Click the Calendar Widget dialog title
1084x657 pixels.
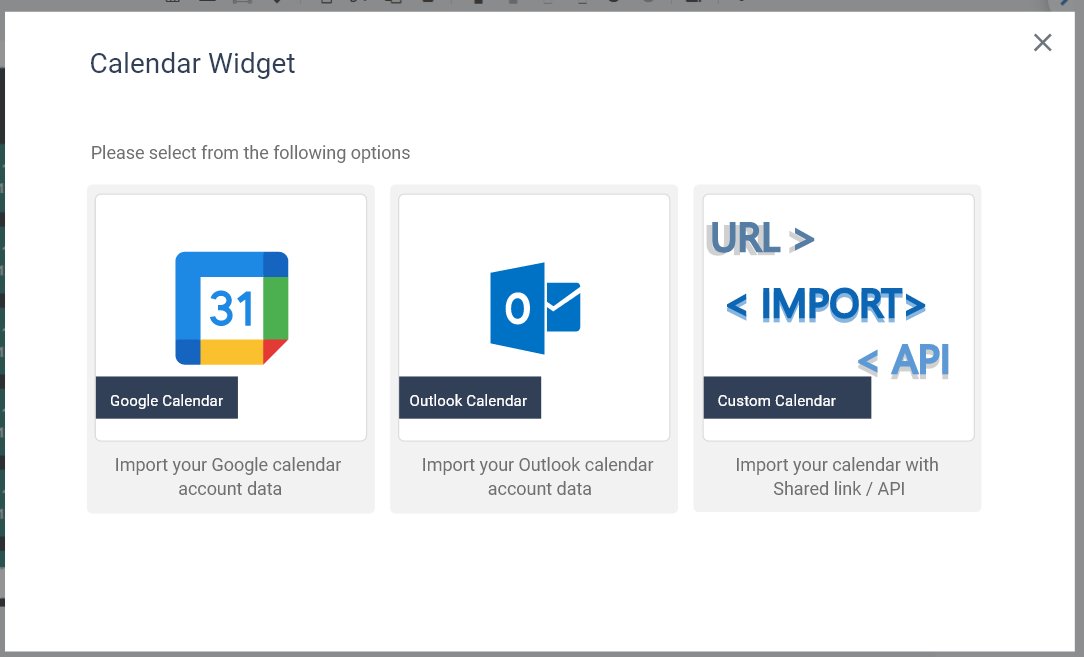coord(192,63)
